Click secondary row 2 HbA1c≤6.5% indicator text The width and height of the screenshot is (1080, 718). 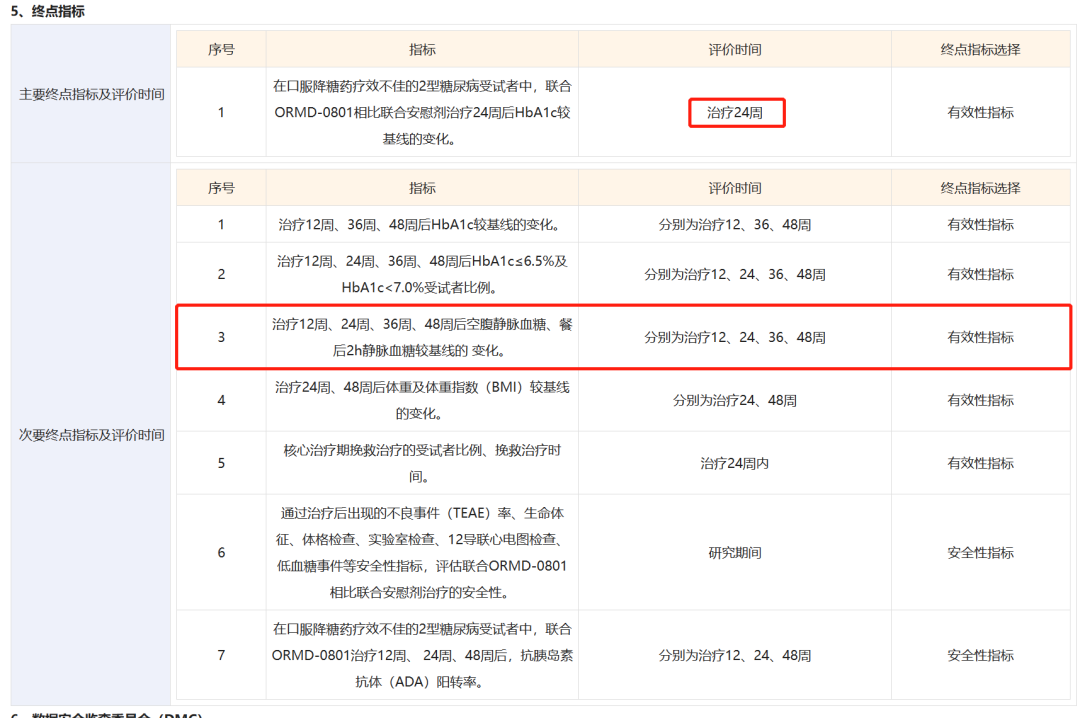[x=422, y=274]
